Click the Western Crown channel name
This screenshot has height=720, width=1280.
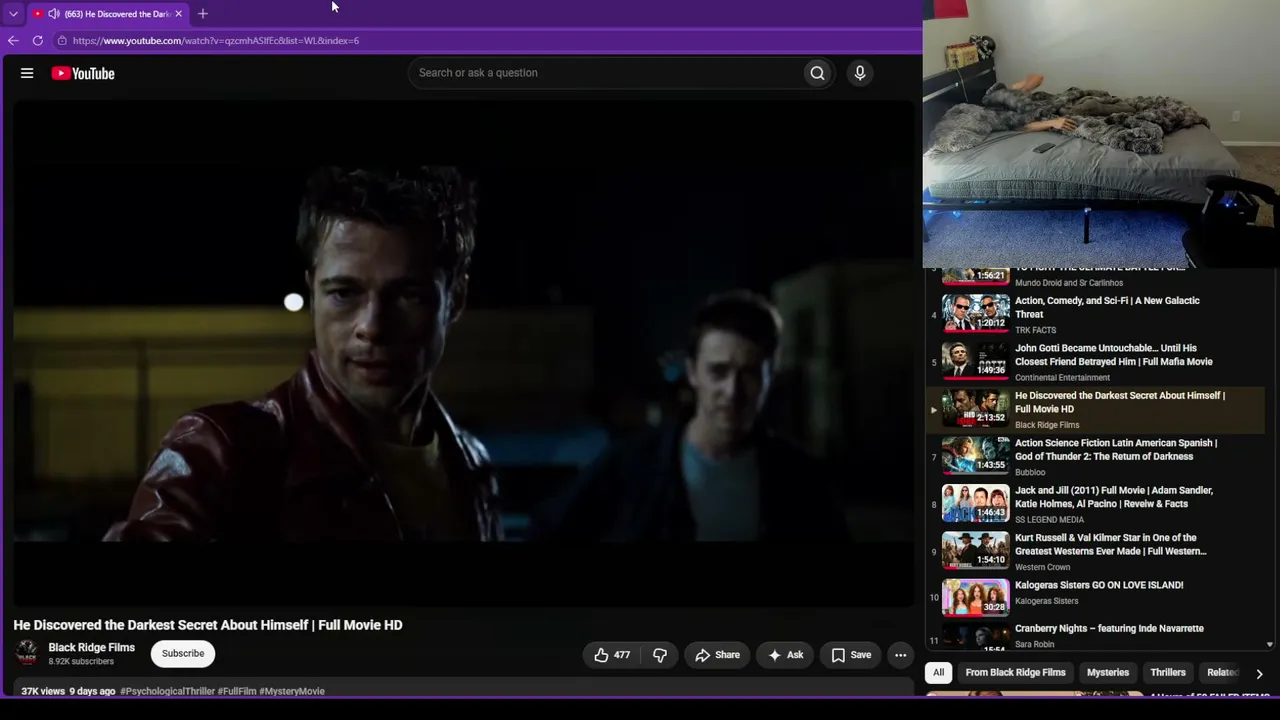coord(1042,567)
